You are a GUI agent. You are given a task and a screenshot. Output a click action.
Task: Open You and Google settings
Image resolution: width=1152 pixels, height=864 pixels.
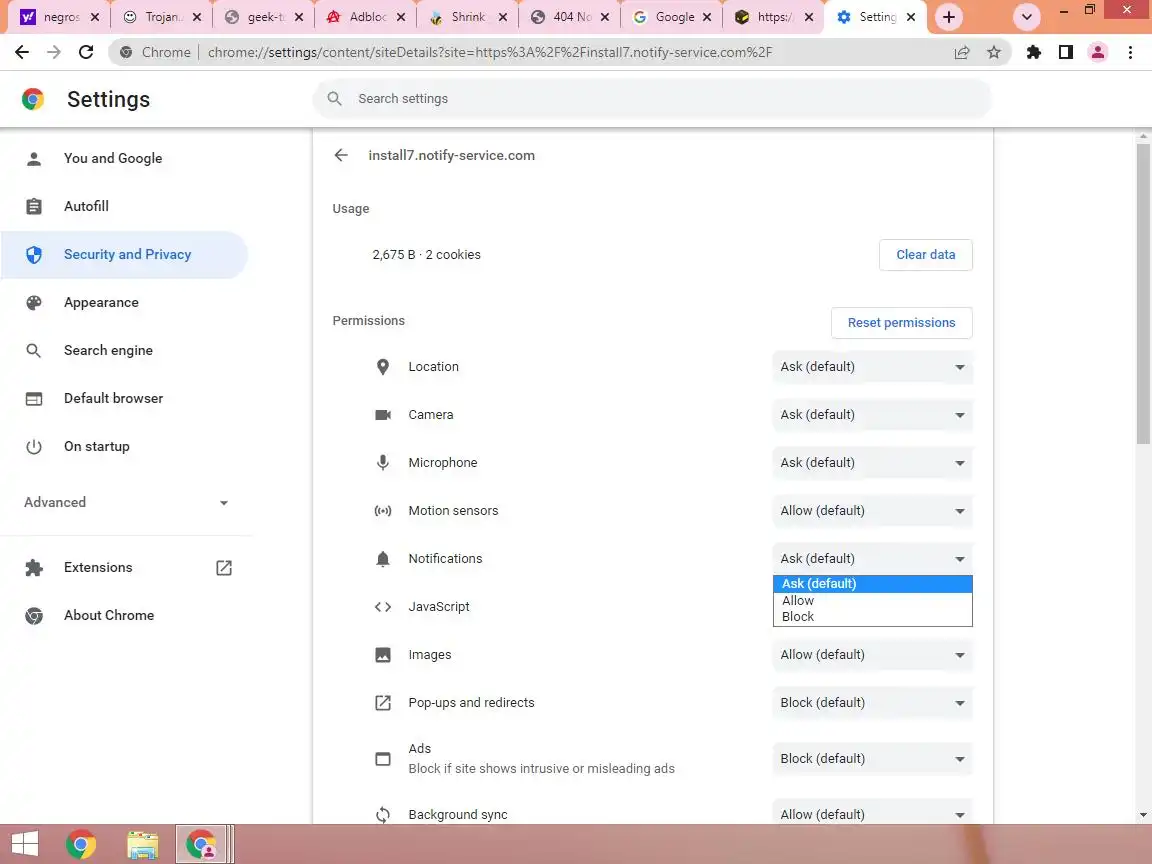(x=125, y=159)
